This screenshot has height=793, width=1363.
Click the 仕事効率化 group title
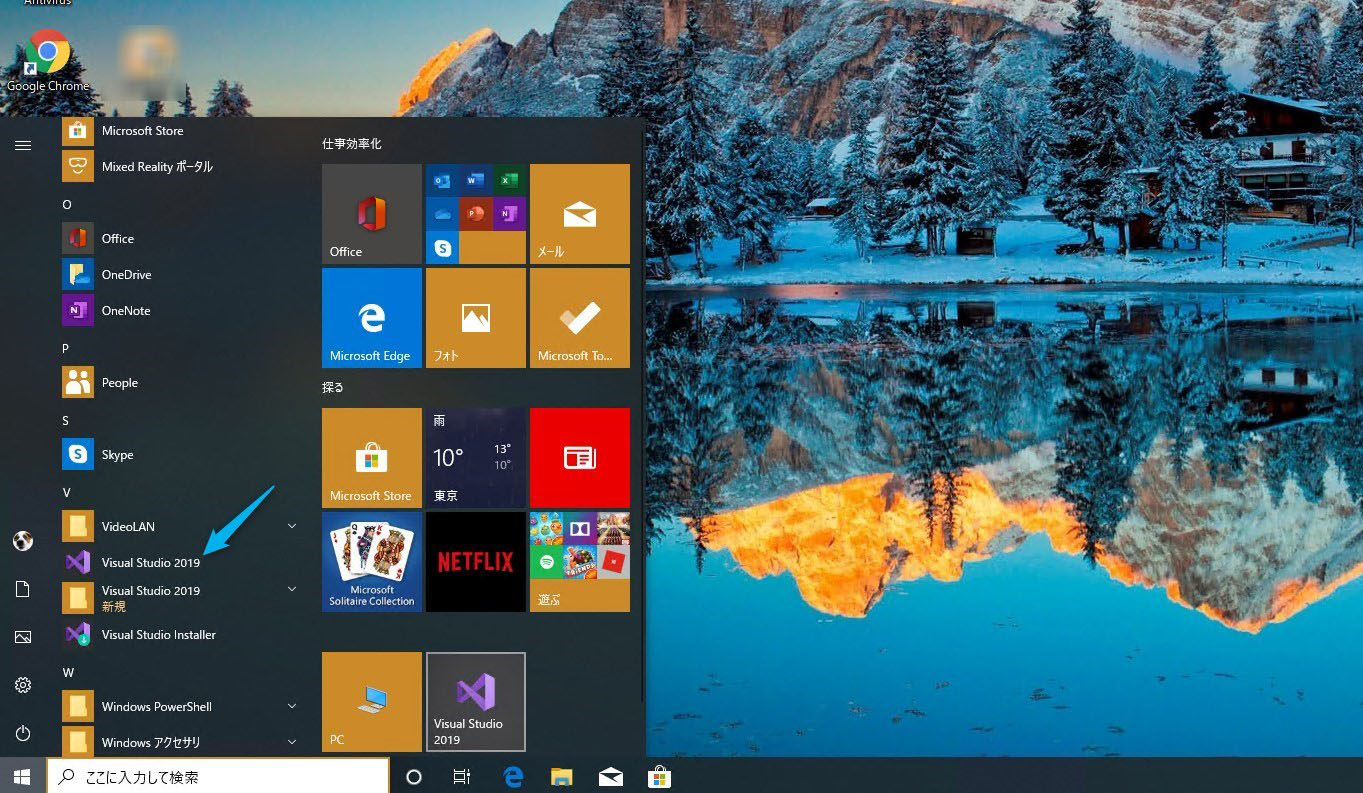(352, 144)
